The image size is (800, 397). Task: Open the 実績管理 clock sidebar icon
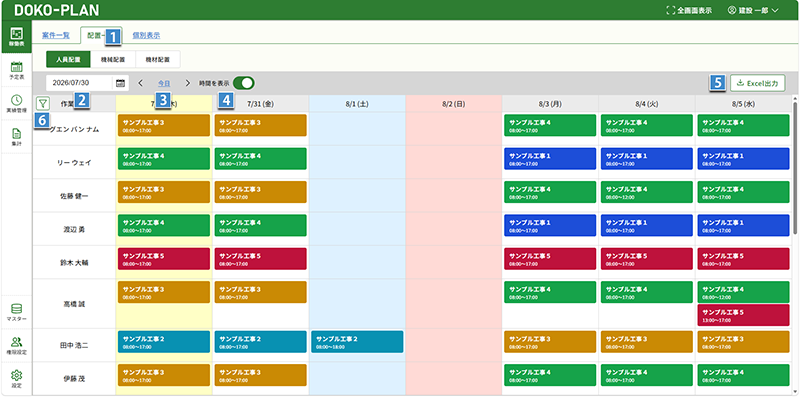click(16, 103)
